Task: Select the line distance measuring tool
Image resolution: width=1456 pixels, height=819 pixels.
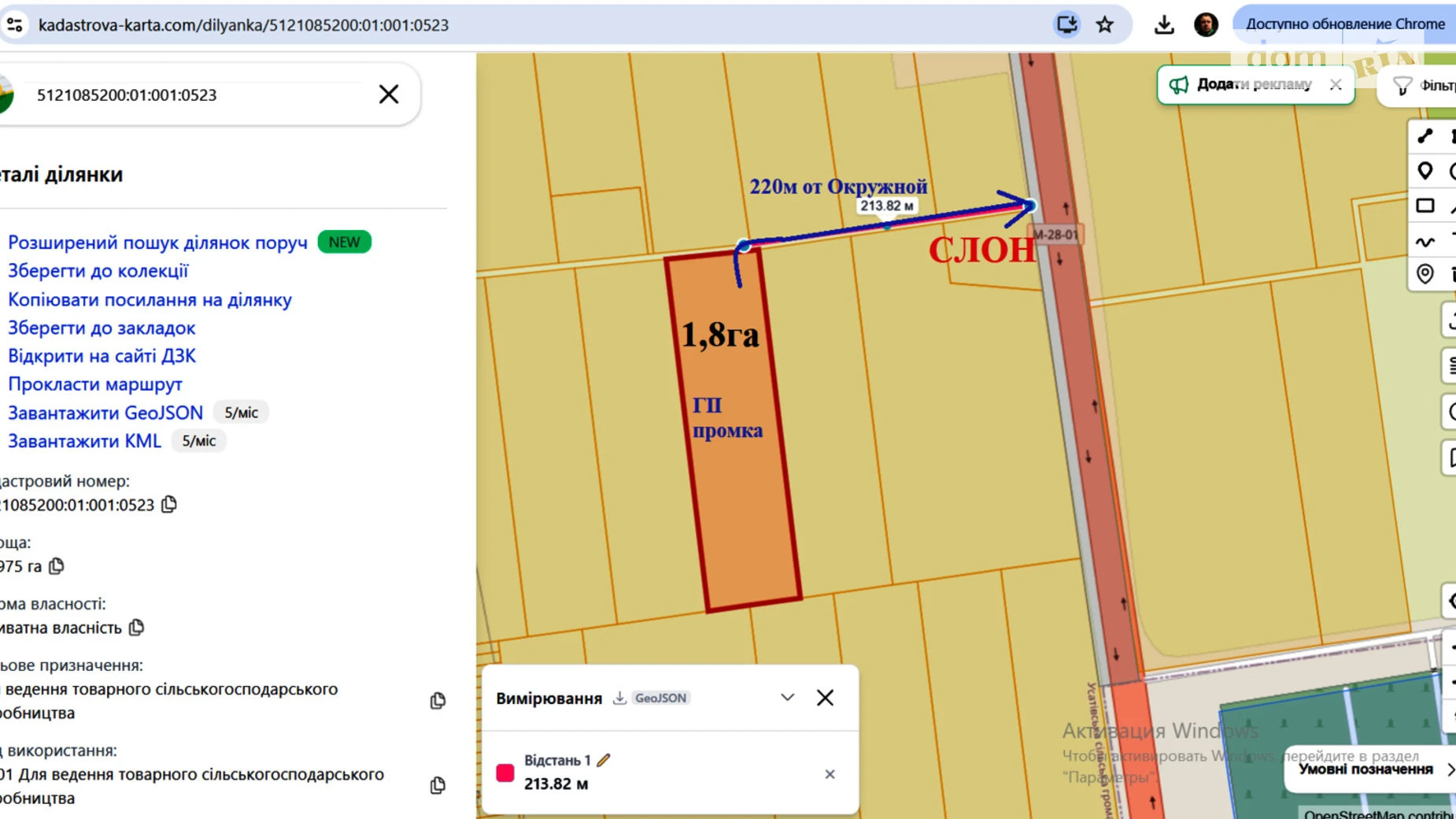Action: 1425,136
